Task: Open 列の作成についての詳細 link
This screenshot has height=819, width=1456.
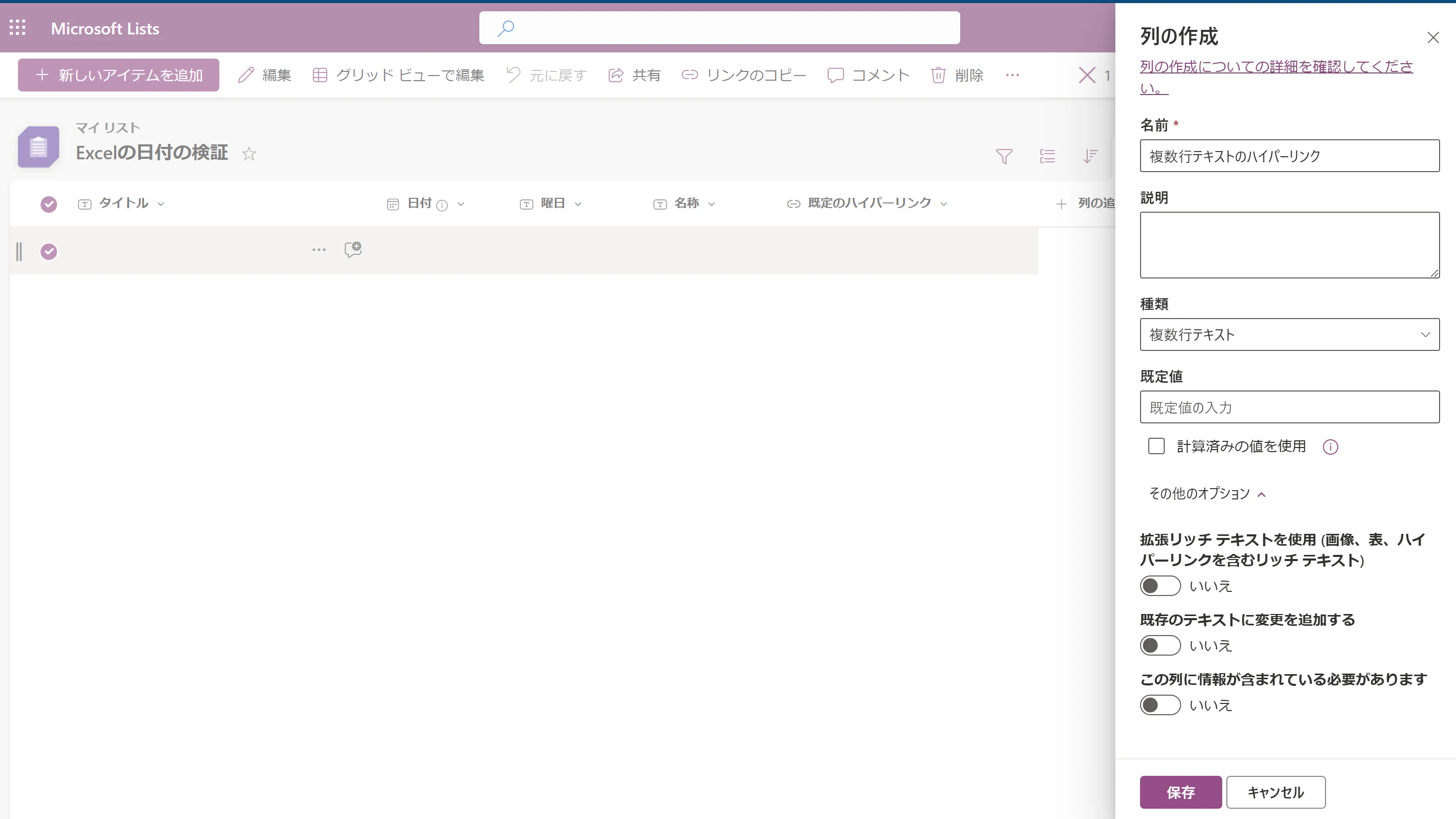Action: click(x=1276, y=67)
